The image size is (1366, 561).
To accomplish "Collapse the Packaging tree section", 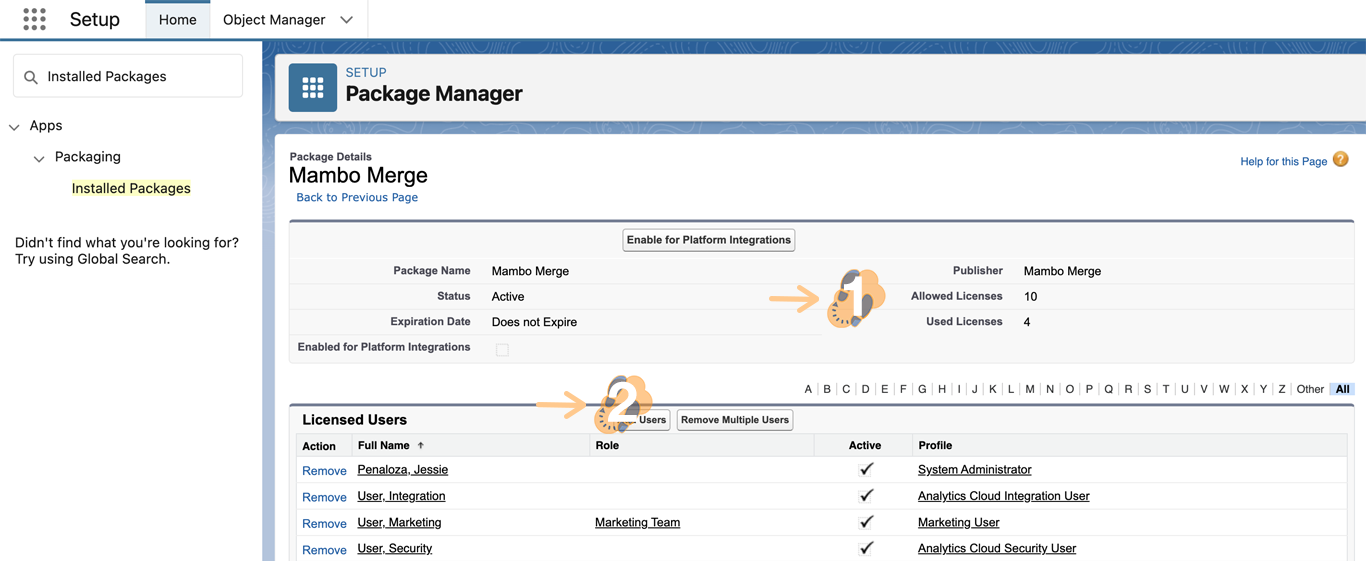I will (39, 158).
